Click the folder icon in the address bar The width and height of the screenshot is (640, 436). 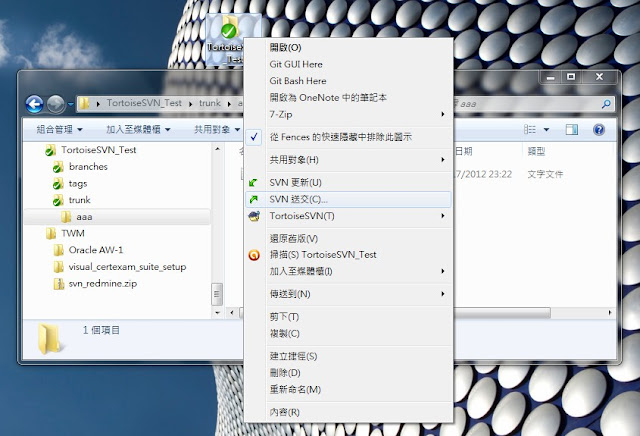click(84, 103)
